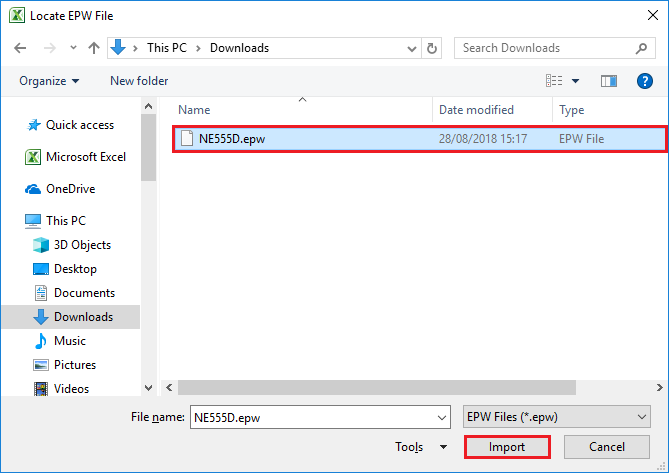Sort by Date modified column
The height and width of the screenshot is (473, 669).
click(476, 110)
